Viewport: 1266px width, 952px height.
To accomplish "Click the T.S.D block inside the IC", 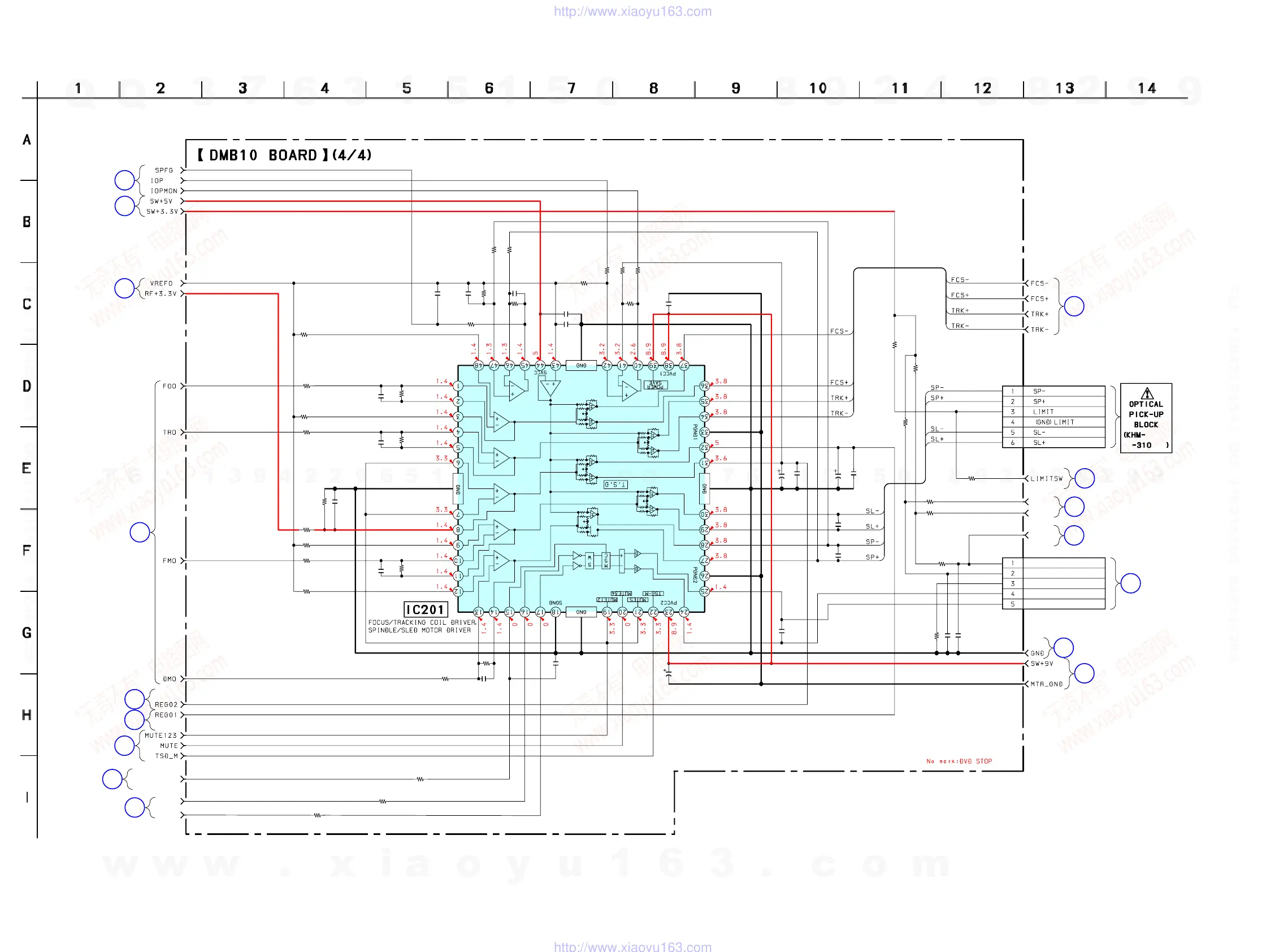I will click(615, 484).
